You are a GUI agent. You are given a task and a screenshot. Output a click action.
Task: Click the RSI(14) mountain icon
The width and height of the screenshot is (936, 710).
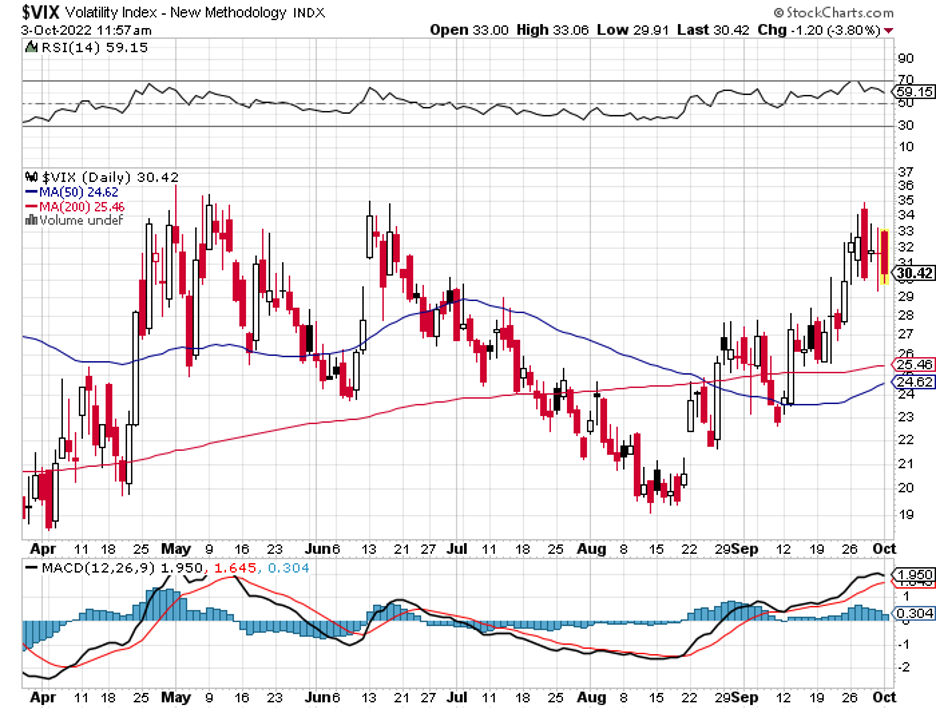(31, 47)
